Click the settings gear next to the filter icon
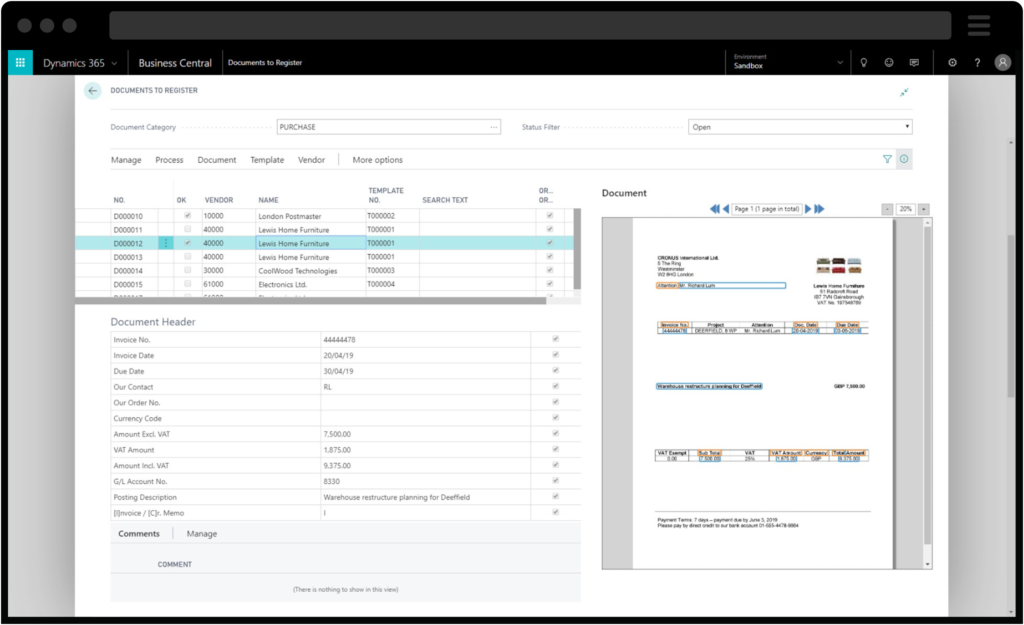 coord(905,159)
